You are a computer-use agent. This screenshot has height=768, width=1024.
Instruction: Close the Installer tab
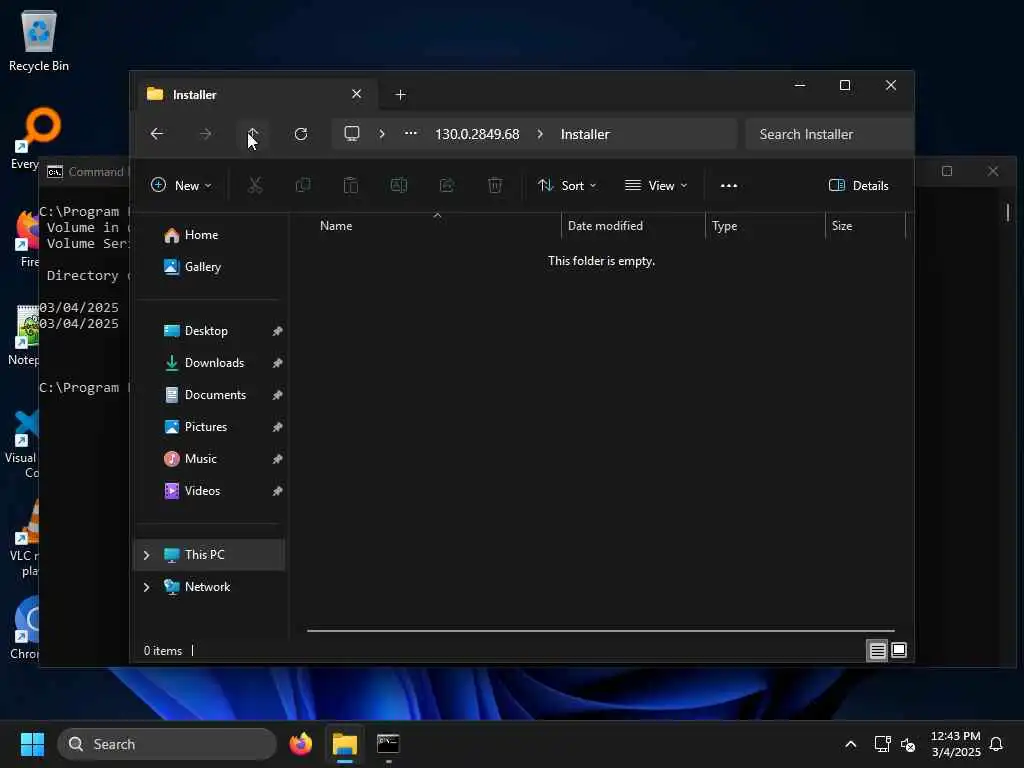tap(357, 94)
